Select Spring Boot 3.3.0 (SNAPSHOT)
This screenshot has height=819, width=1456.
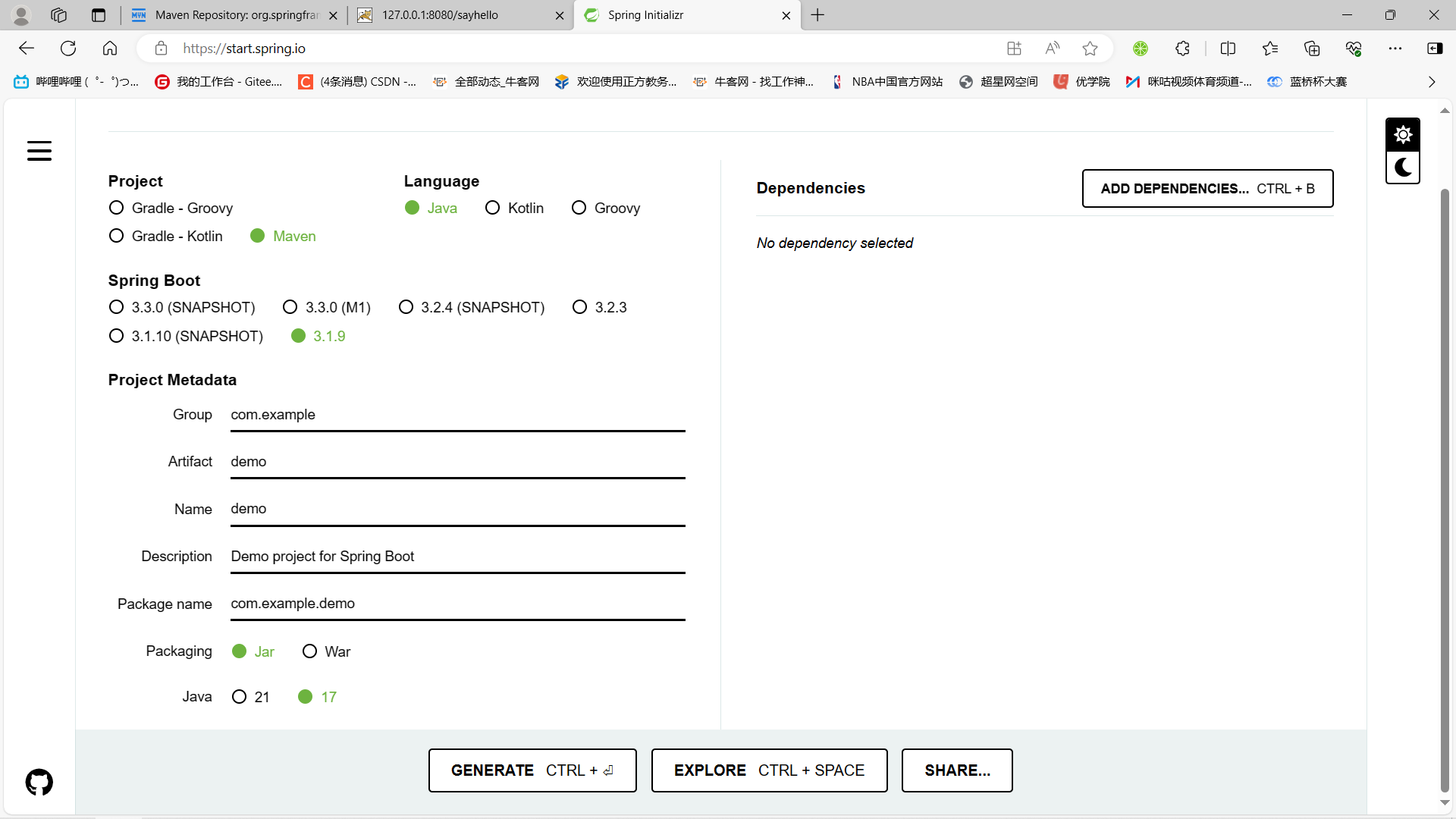pyautogui.click(x=182, y=307)
